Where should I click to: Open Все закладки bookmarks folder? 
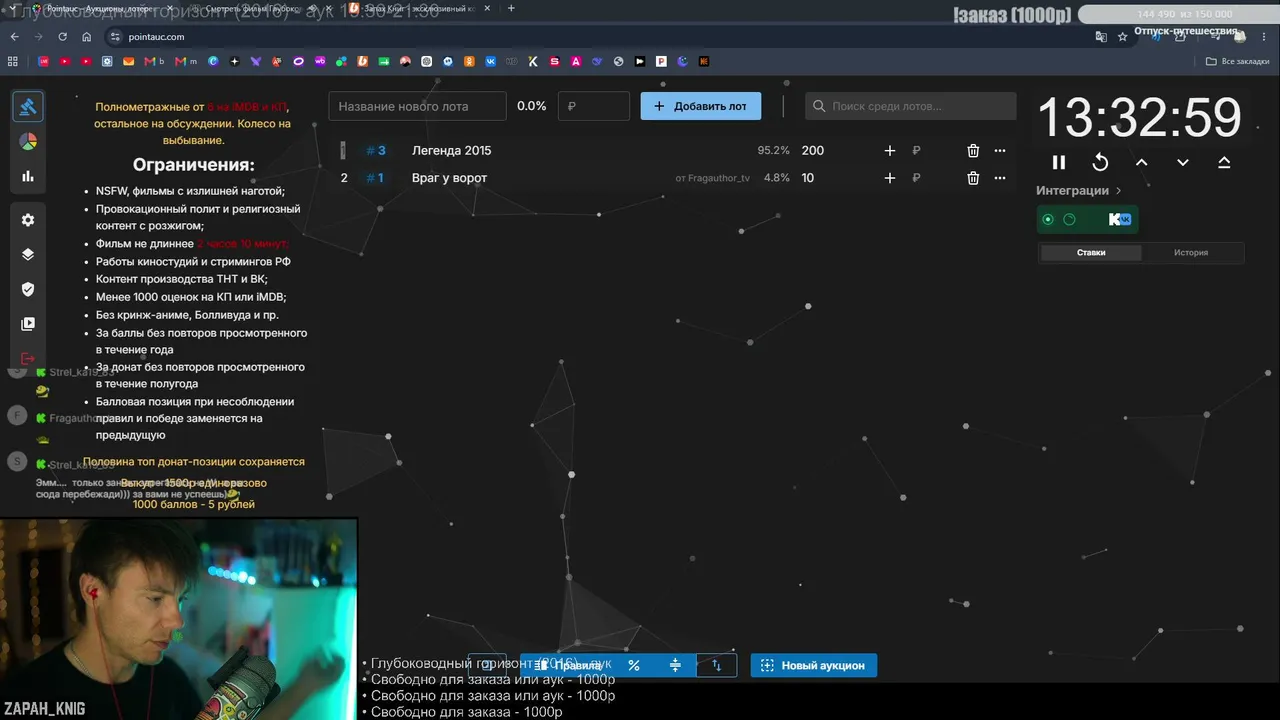point(1237,62)
